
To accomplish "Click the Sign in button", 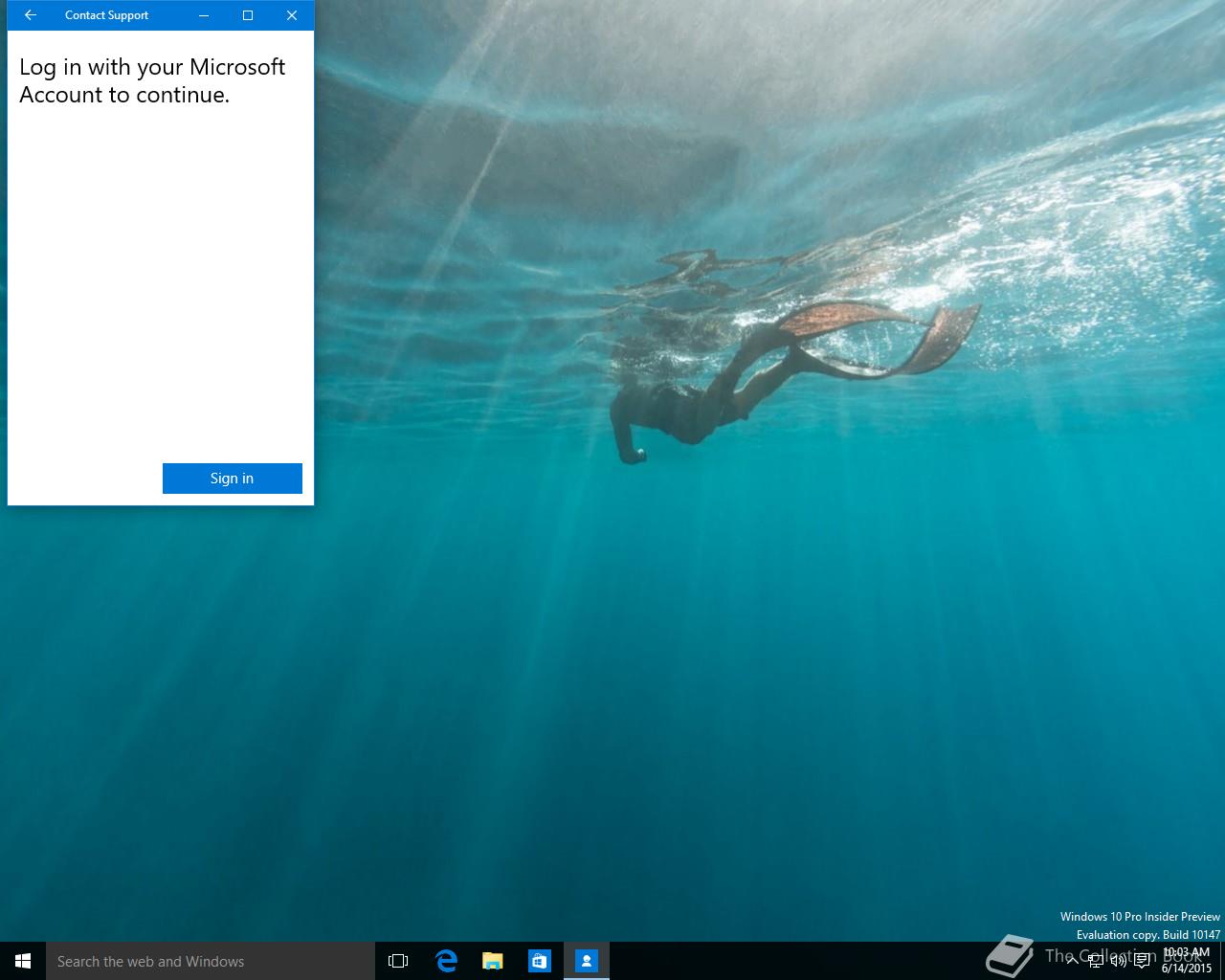I will point(233,479).
